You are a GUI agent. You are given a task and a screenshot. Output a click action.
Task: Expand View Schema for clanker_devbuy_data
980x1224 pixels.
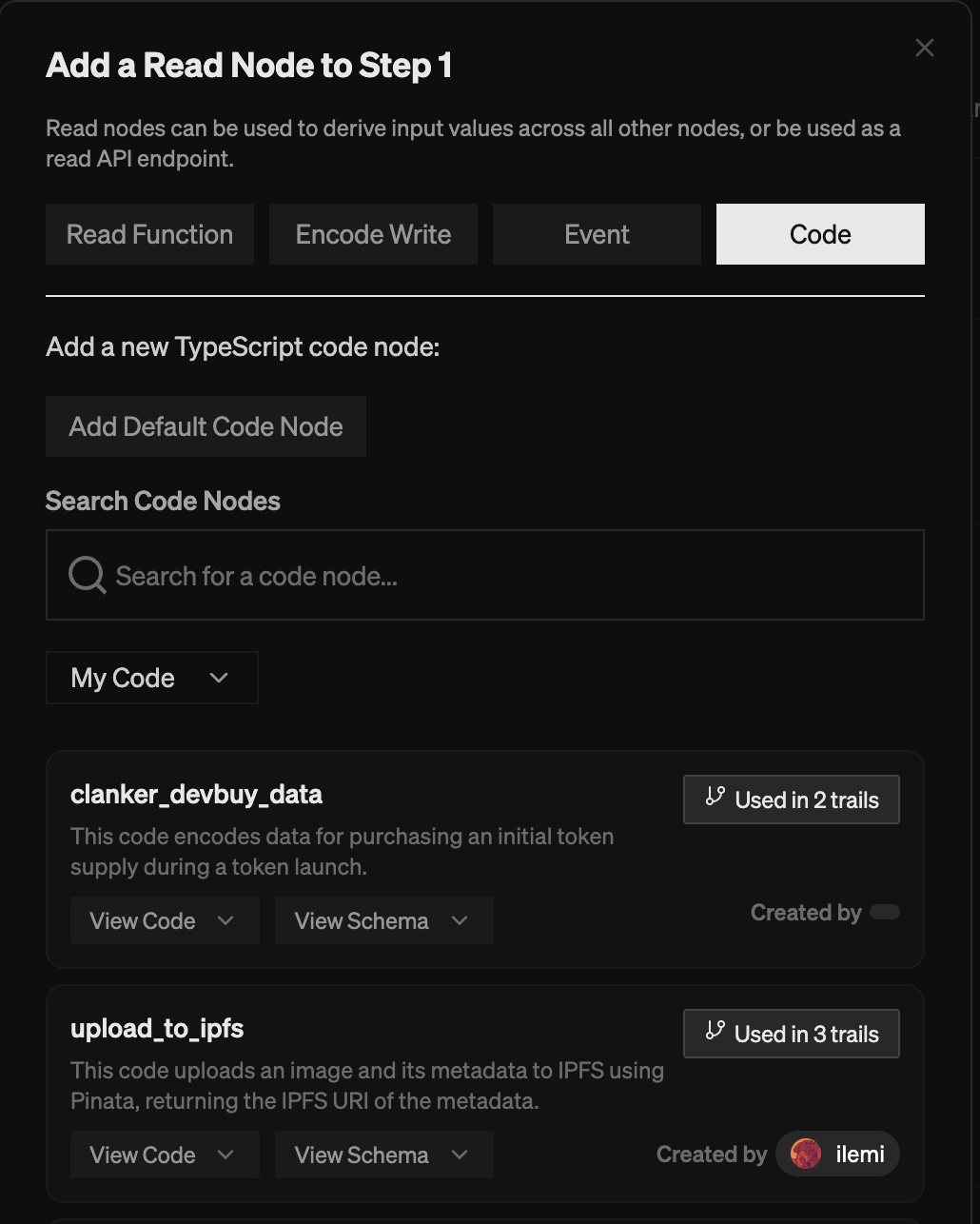point(383,920)
